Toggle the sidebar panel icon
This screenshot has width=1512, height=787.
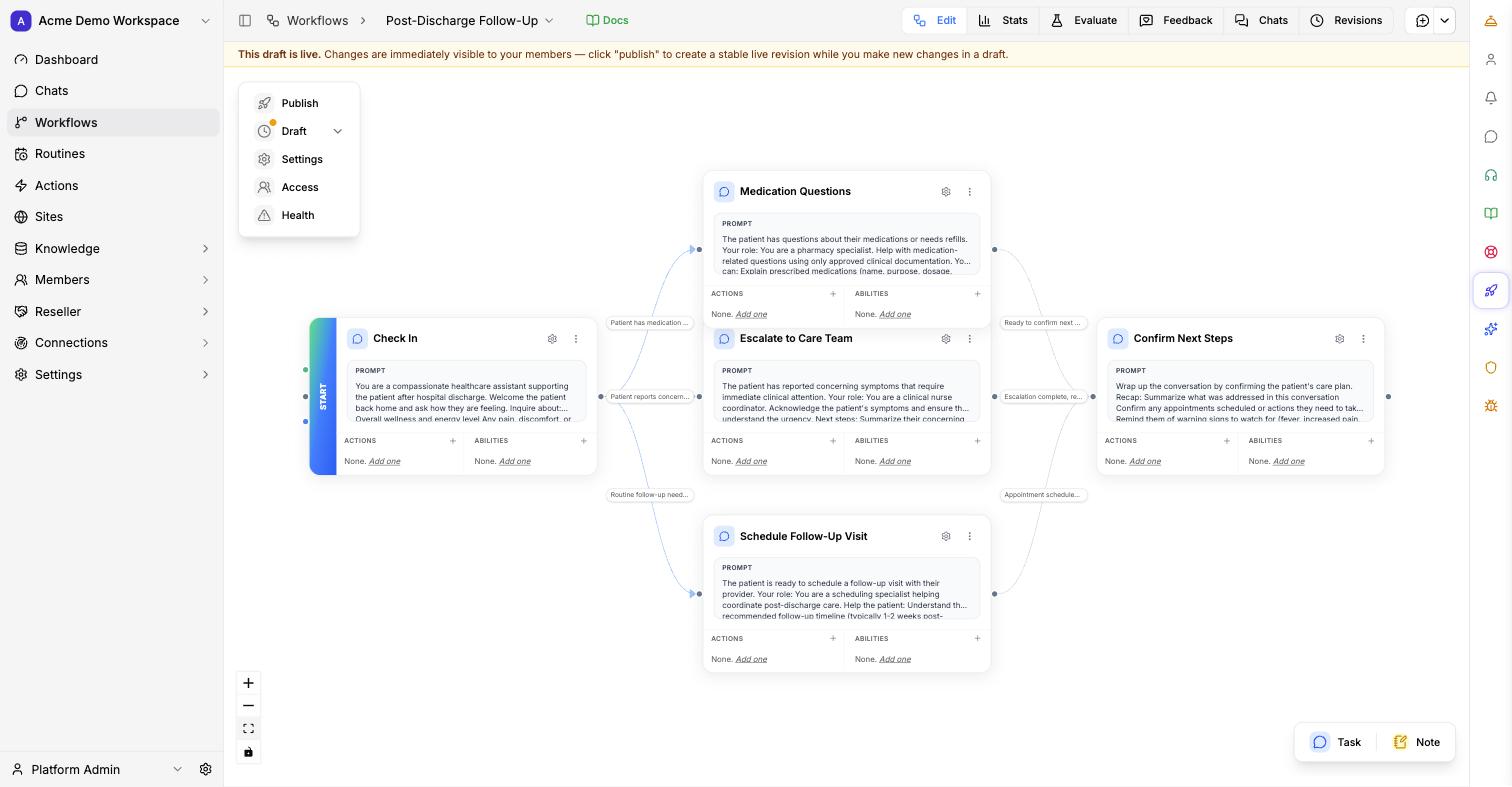click(245, 20)
